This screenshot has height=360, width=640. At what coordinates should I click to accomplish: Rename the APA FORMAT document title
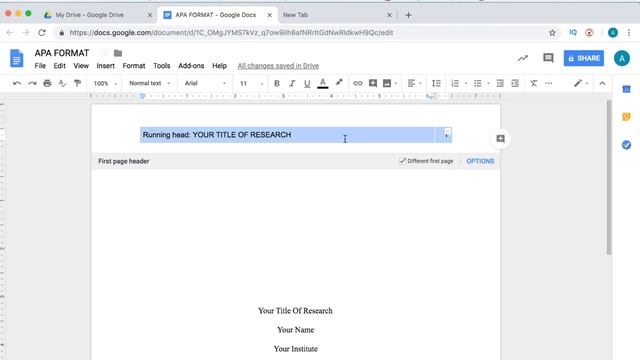pyautogui.click(x=62, y=53)
